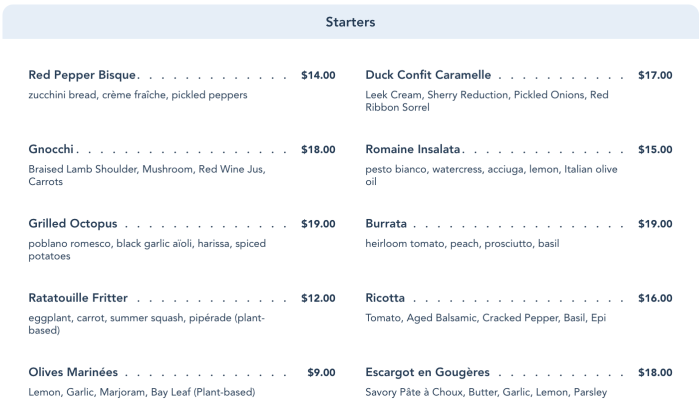Image resolution: width=700 pixels, height=414 pixels.
Task: Click the Ricotta dish name
Action: (x=385, y=298)
